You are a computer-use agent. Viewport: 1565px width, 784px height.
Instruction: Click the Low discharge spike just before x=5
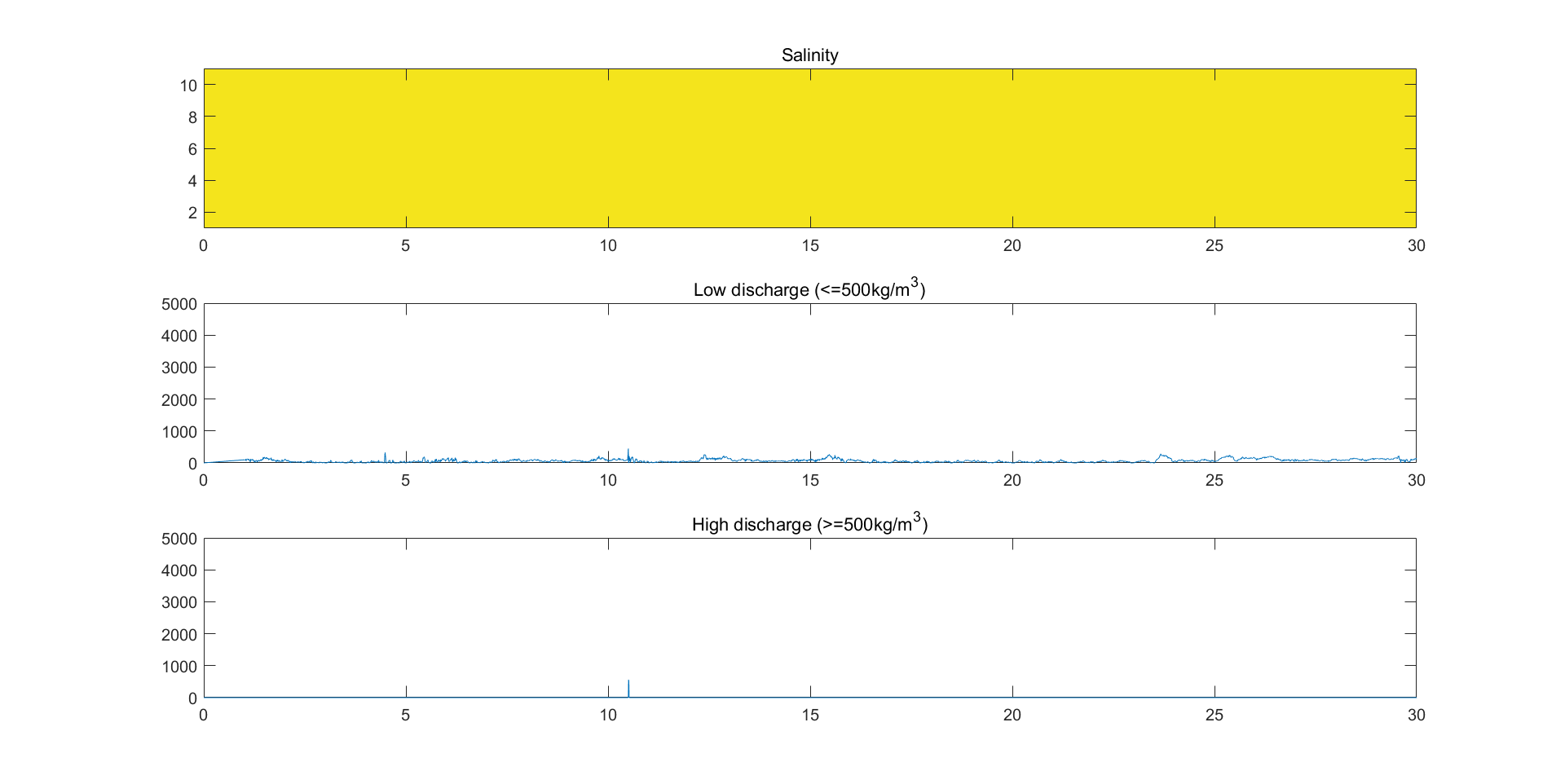[385, 456]
